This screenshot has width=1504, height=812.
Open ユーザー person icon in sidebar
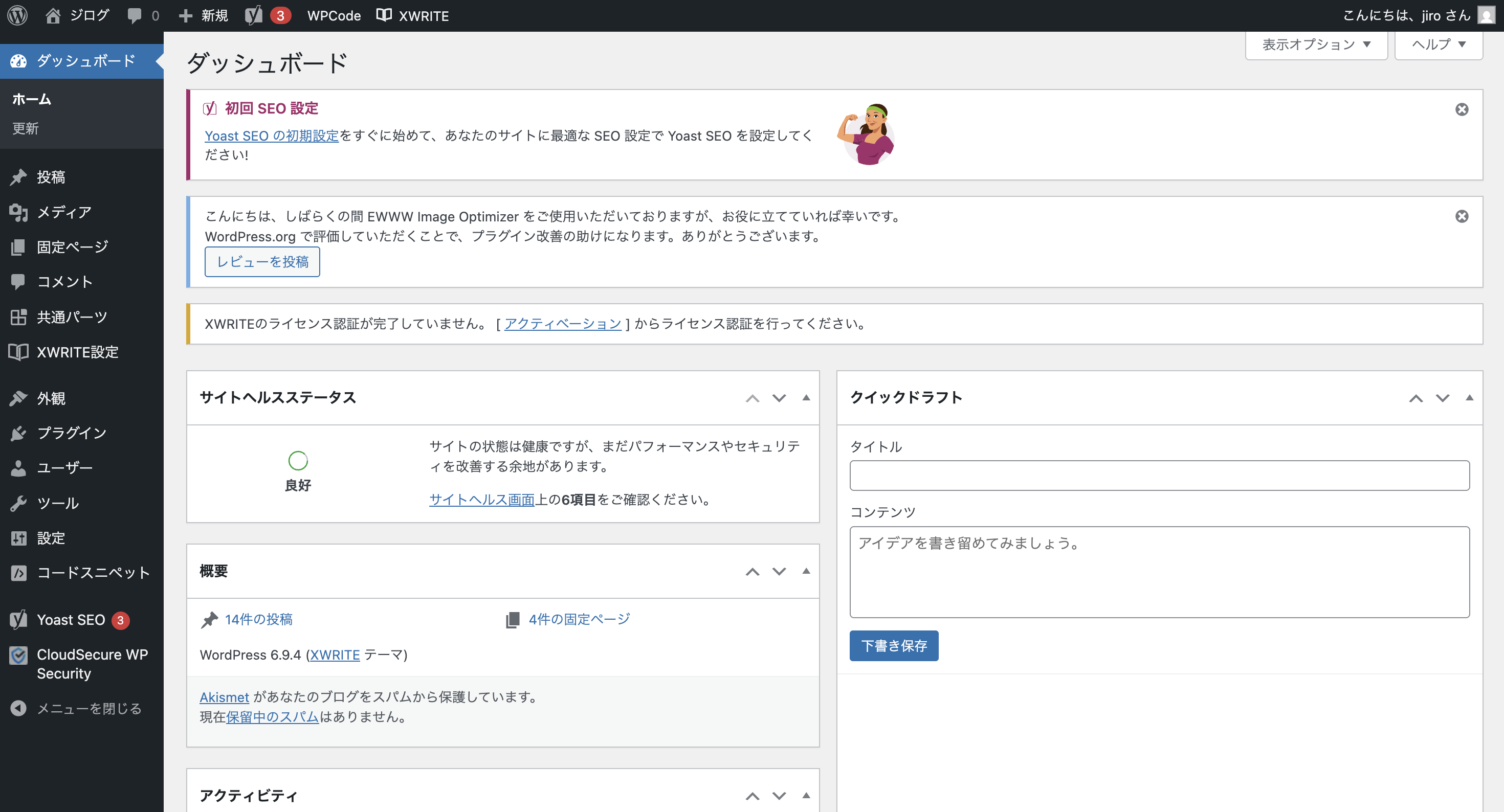click(x=19, y=467)
